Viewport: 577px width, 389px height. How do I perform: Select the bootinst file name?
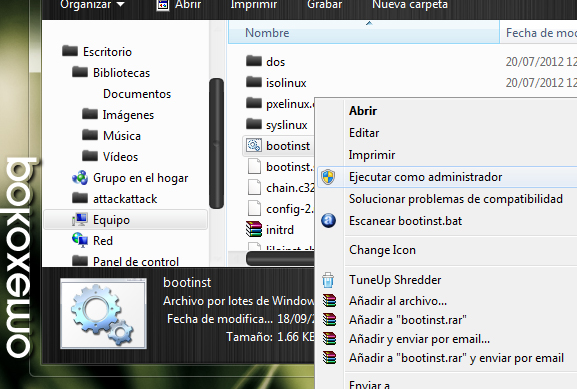pos(288,146)
